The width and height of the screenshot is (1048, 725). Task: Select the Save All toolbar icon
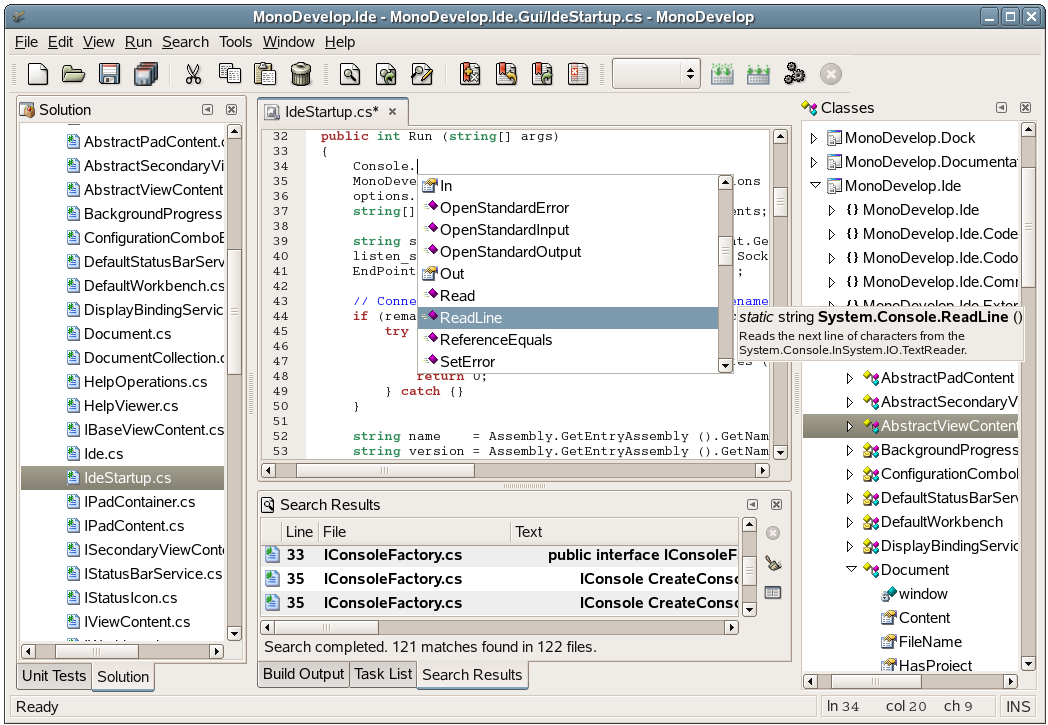tap(147, 74)
